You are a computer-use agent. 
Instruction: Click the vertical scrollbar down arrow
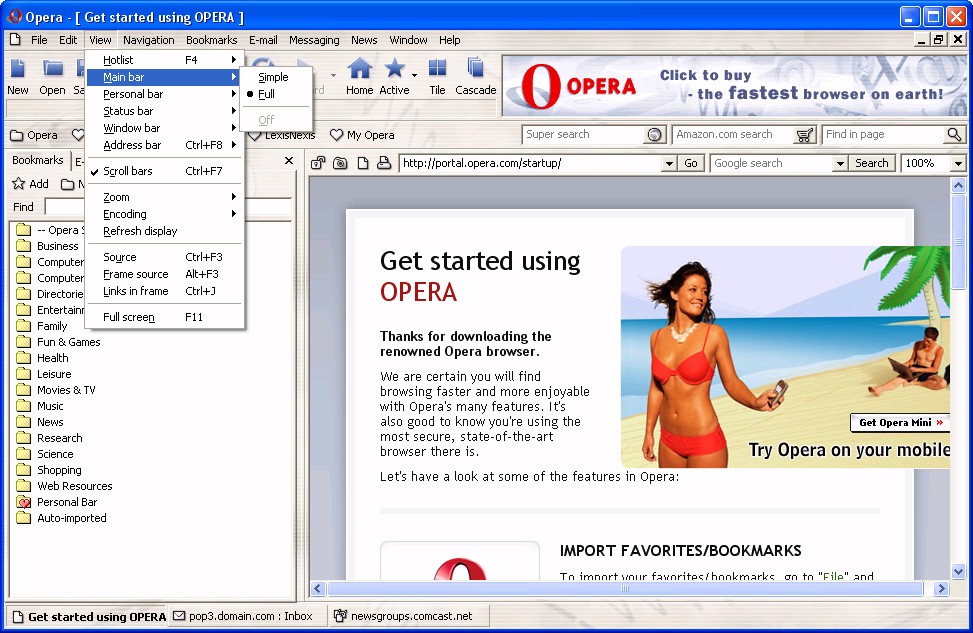point(959,572)
